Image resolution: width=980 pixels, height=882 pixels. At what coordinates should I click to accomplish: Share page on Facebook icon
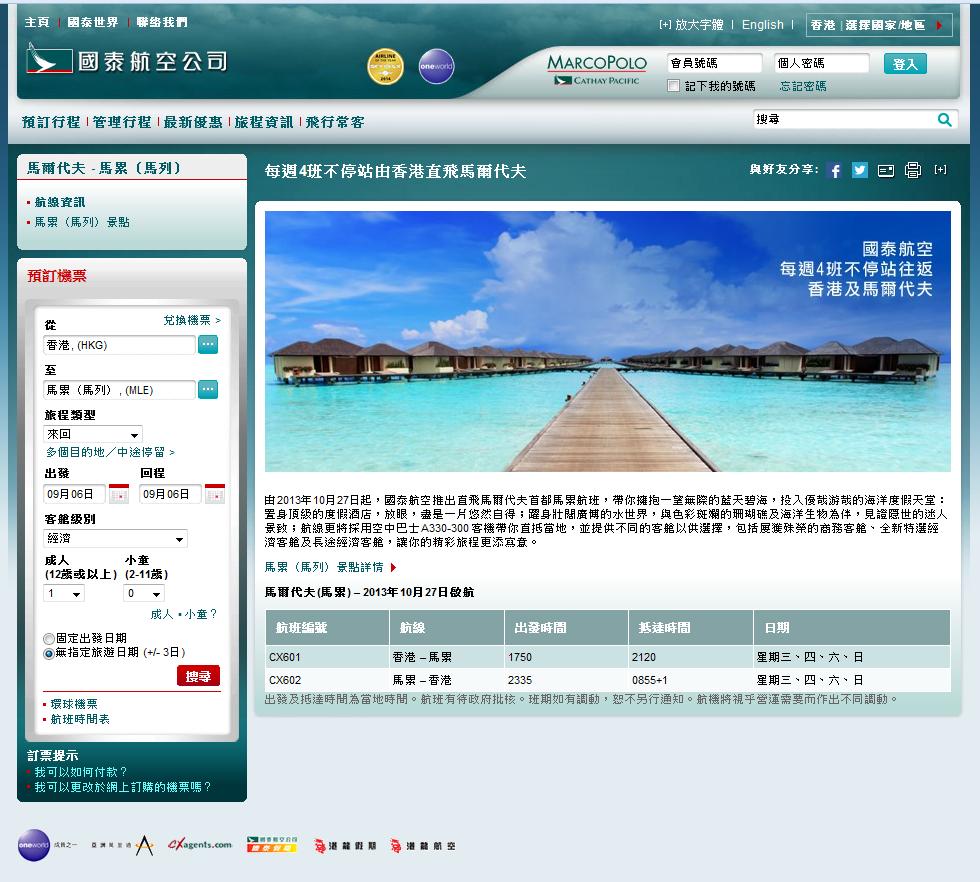(x=834, y=170)
